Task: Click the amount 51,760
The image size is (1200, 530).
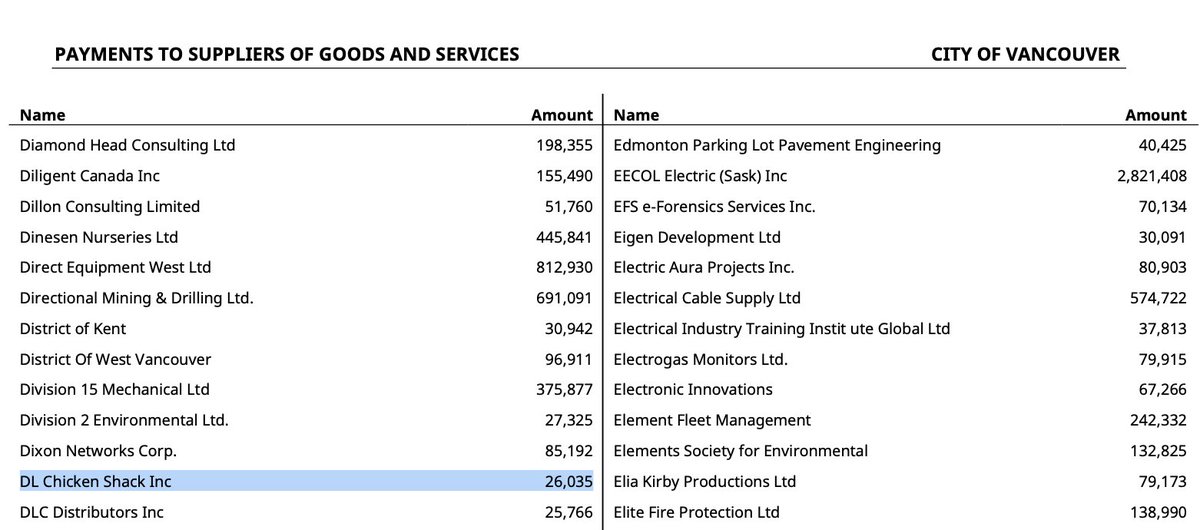Action: tap(569, 206)
